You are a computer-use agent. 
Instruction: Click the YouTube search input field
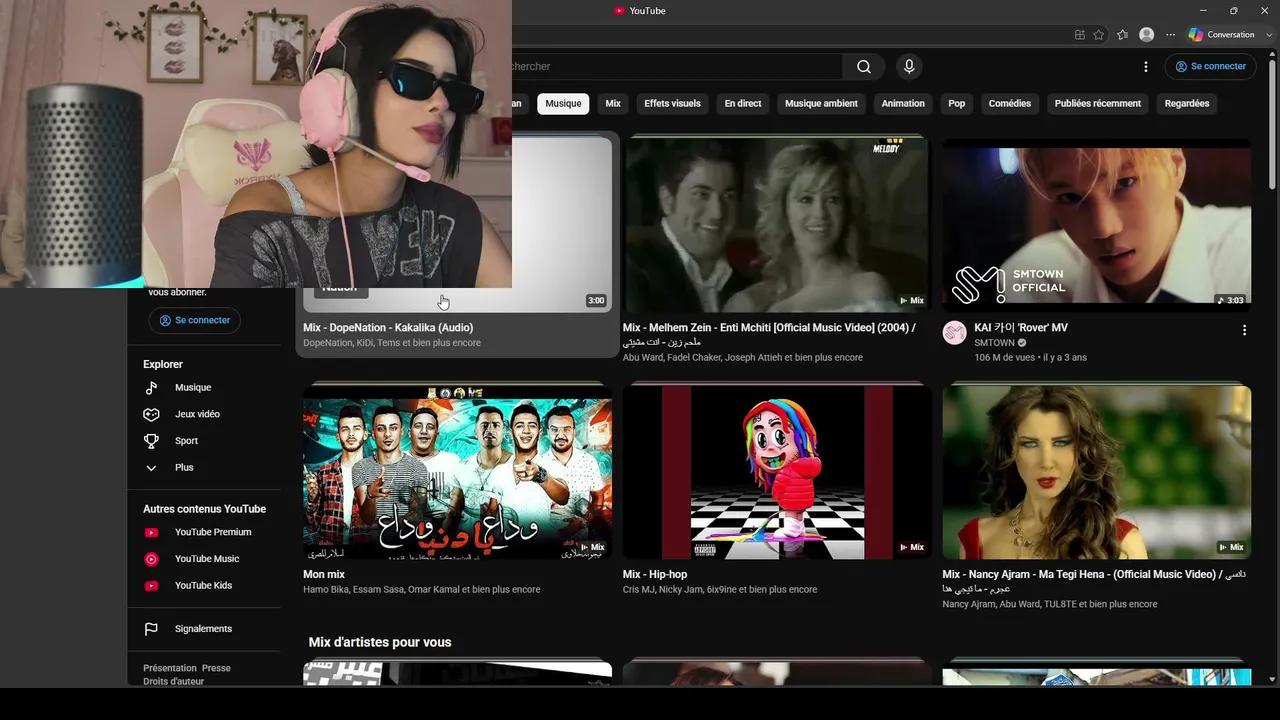coord(677,67)
